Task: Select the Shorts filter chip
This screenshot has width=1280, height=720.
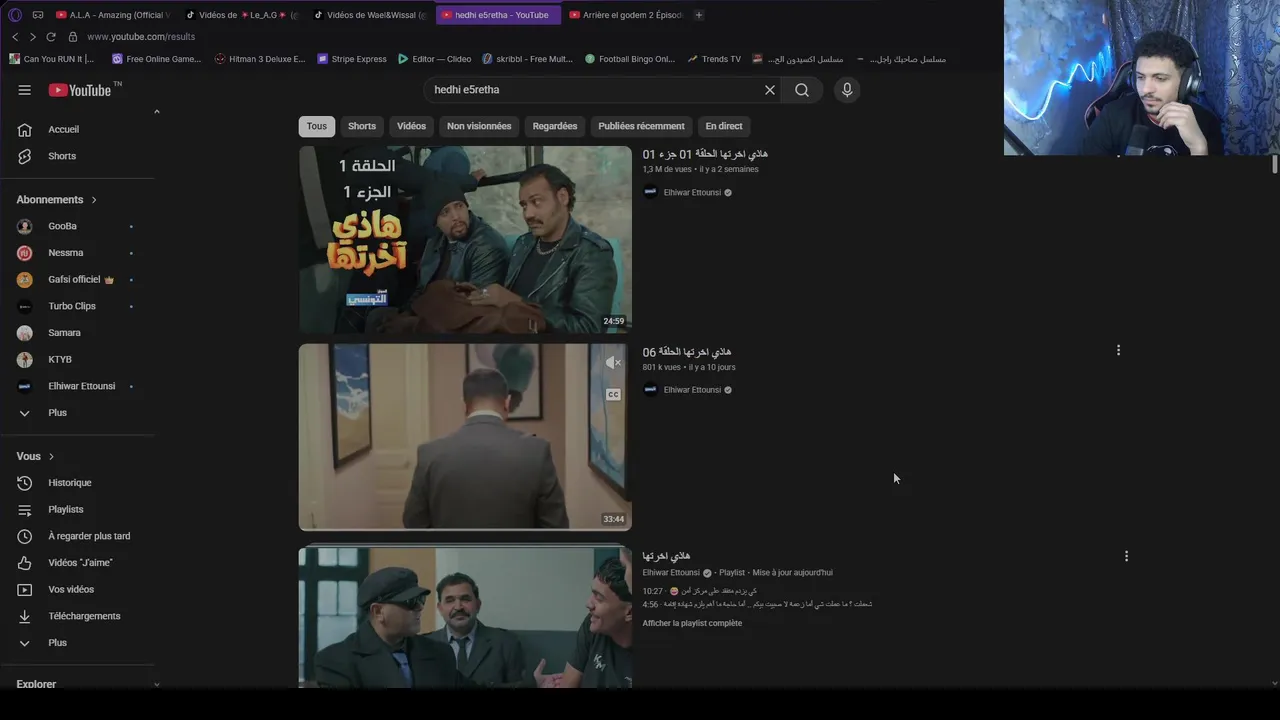Action: pyautogui.click(x=362, y=126)
